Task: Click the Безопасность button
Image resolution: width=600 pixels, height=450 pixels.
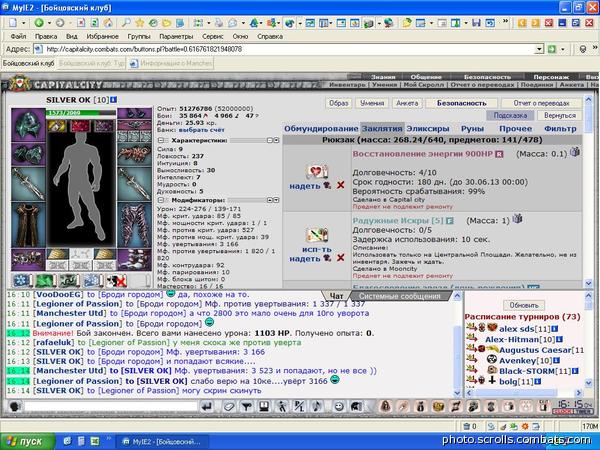Action: pyautogui.click(x=461, y=103)
